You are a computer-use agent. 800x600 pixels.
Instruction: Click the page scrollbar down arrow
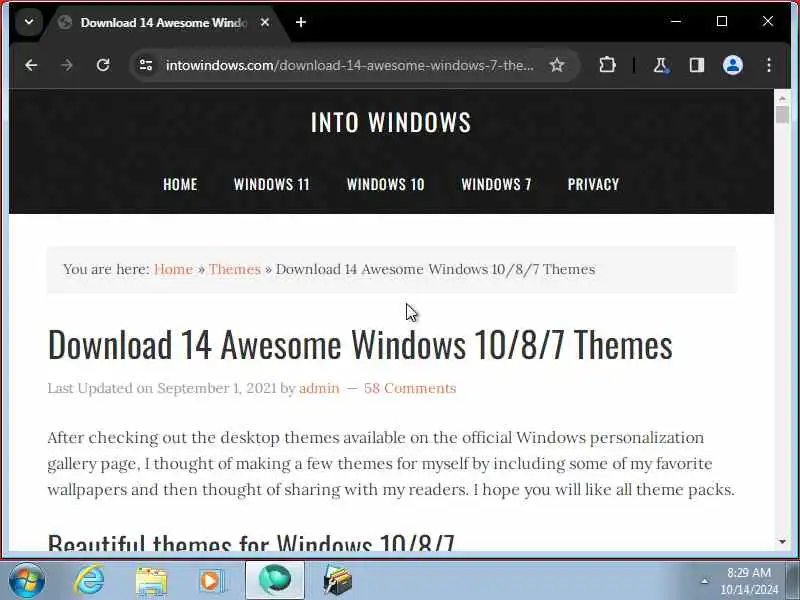pyautogui.click(x=782, y=541)
